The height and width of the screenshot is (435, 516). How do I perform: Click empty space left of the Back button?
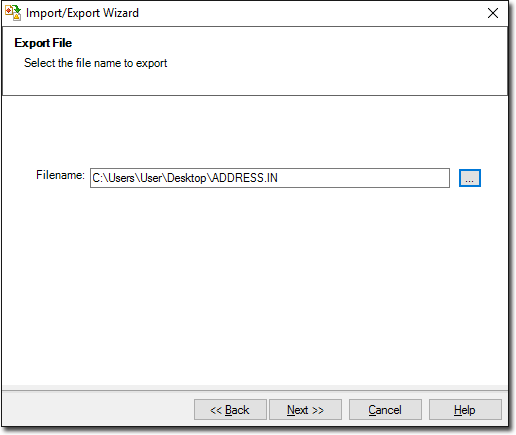pyautogui.click(x=97, y=410)
